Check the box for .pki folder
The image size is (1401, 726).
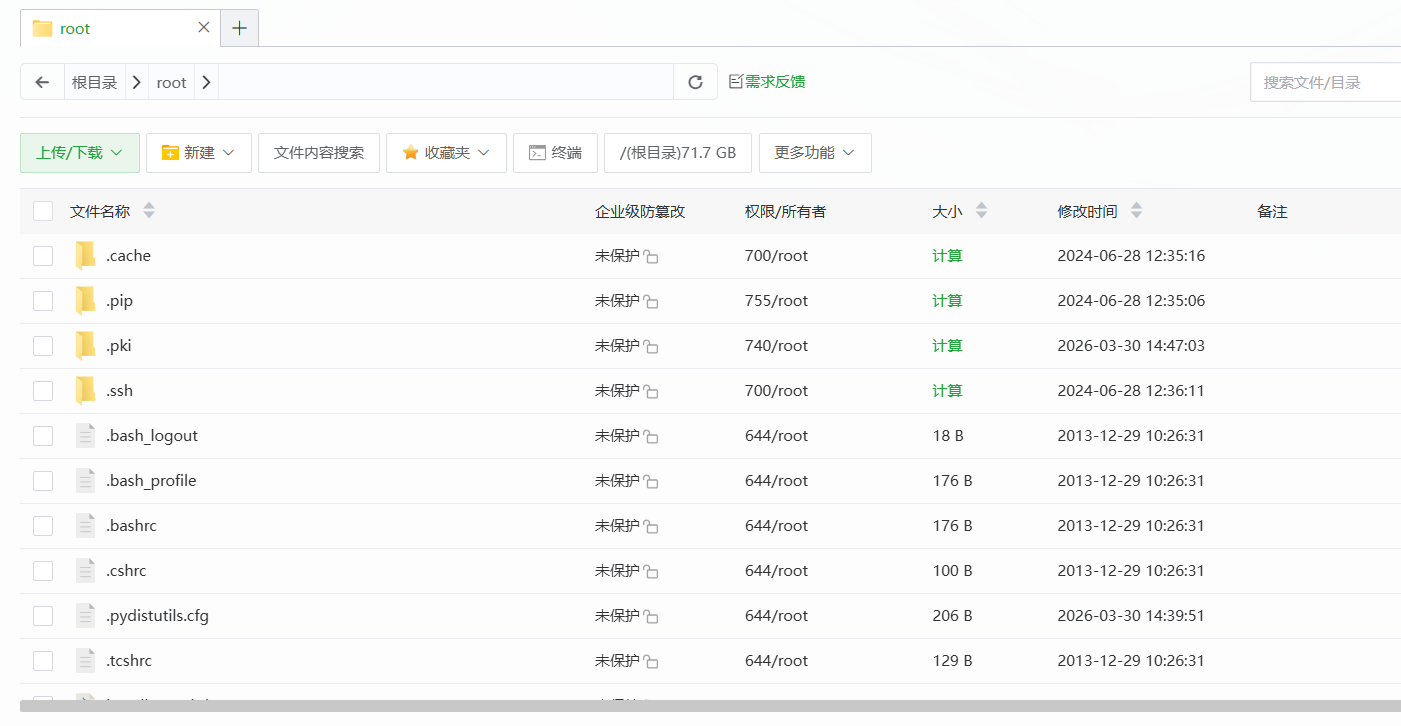[43, 346]
